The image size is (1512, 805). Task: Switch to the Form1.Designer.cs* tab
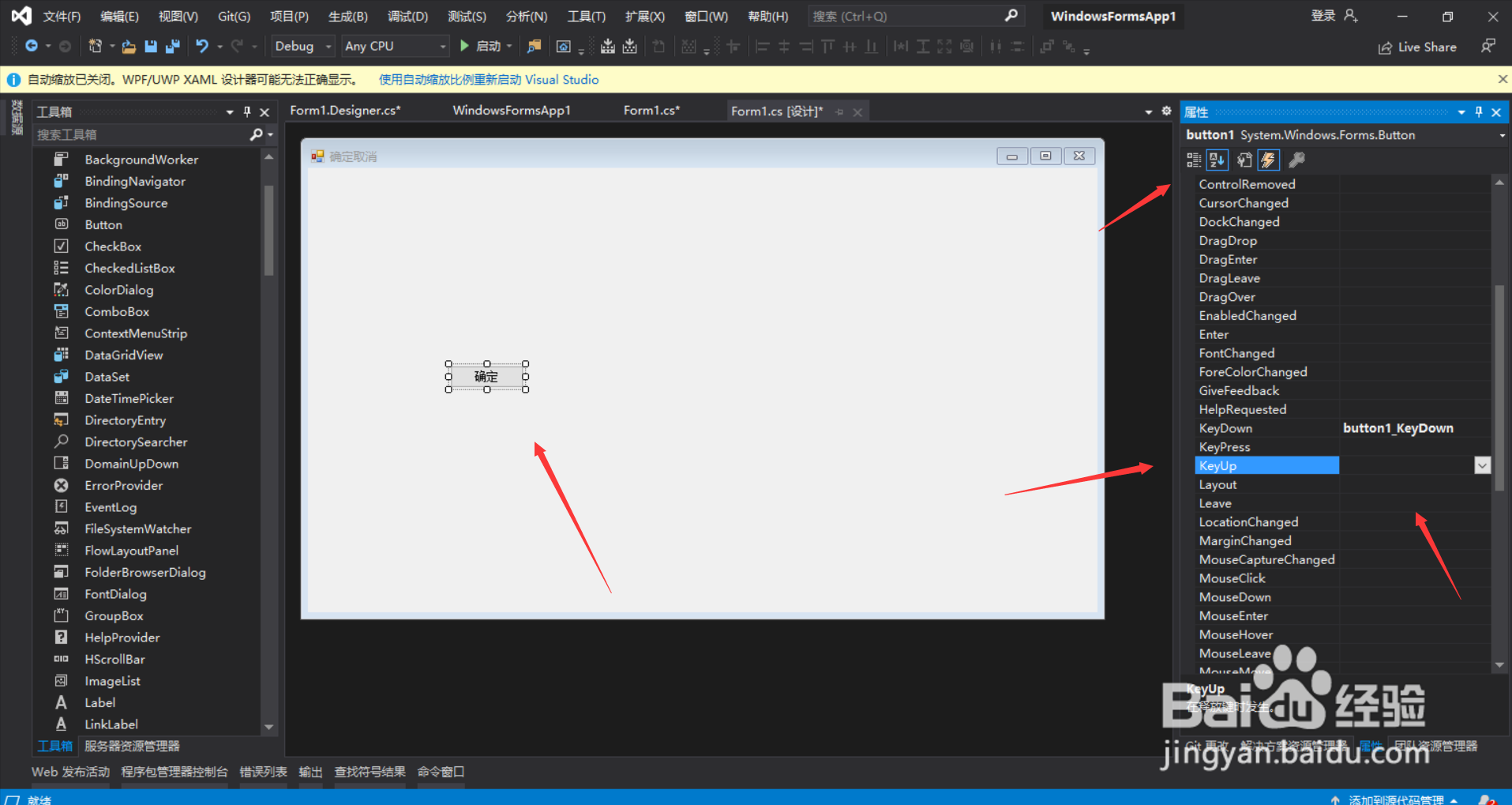pos(345,111)
